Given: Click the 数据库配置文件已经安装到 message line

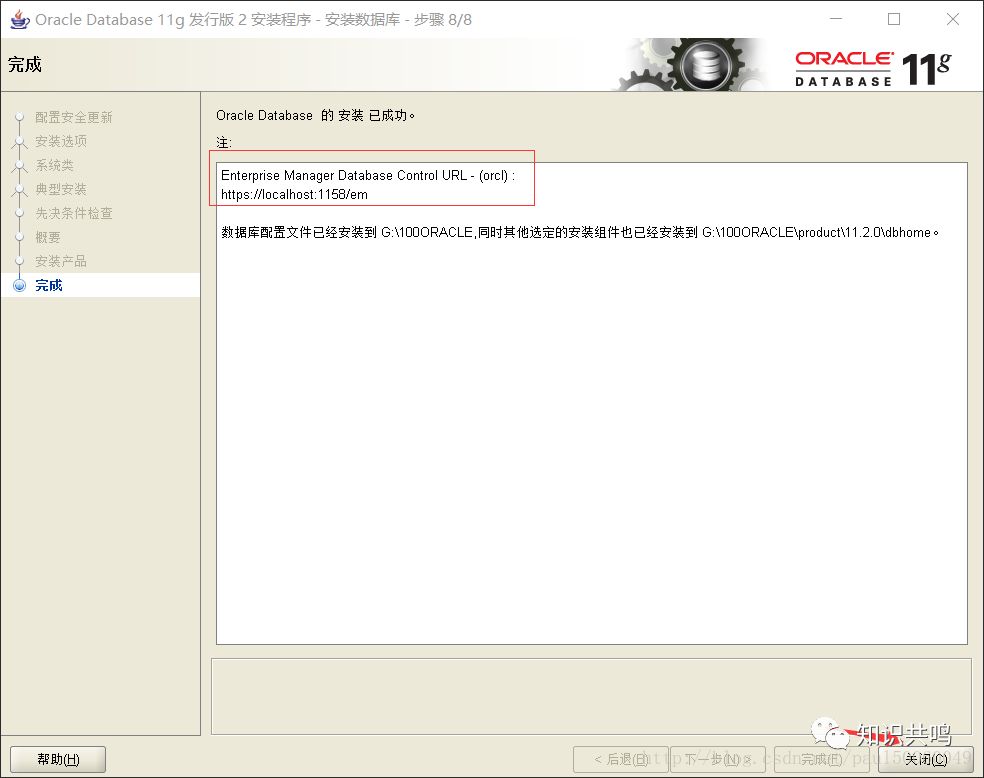Looking at the screenshot, I should point(580,233).
